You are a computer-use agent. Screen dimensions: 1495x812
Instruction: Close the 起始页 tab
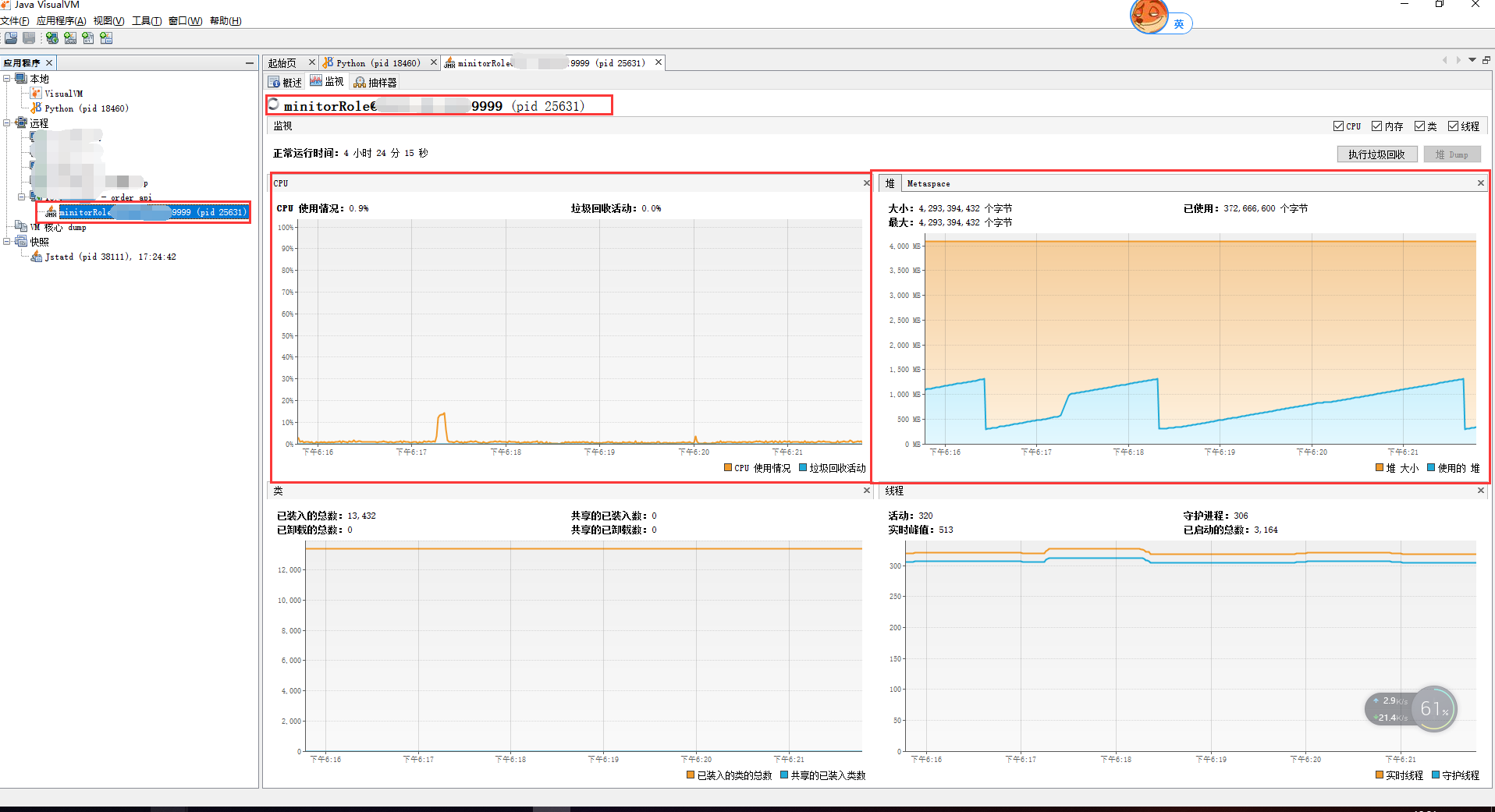312,62
